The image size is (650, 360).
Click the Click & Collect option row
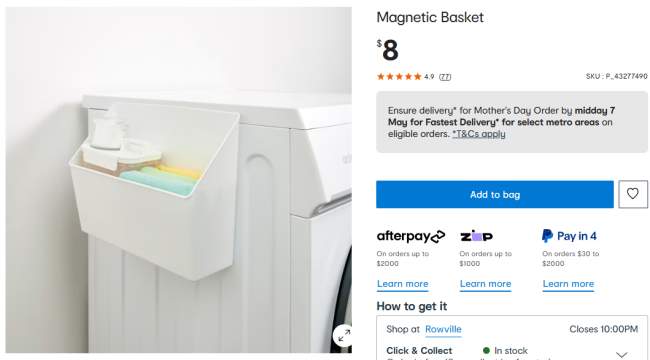coord(512,351)
